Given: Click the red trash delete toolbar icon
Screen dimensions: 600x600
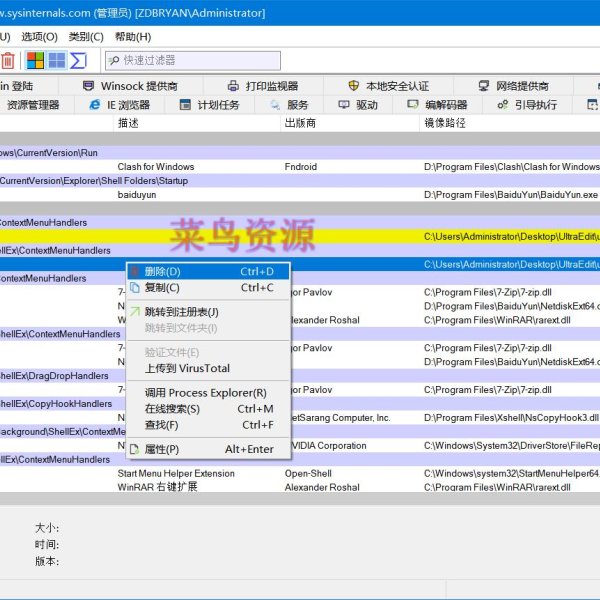Looking at the screenshot, I should click(x=8, y=60).
